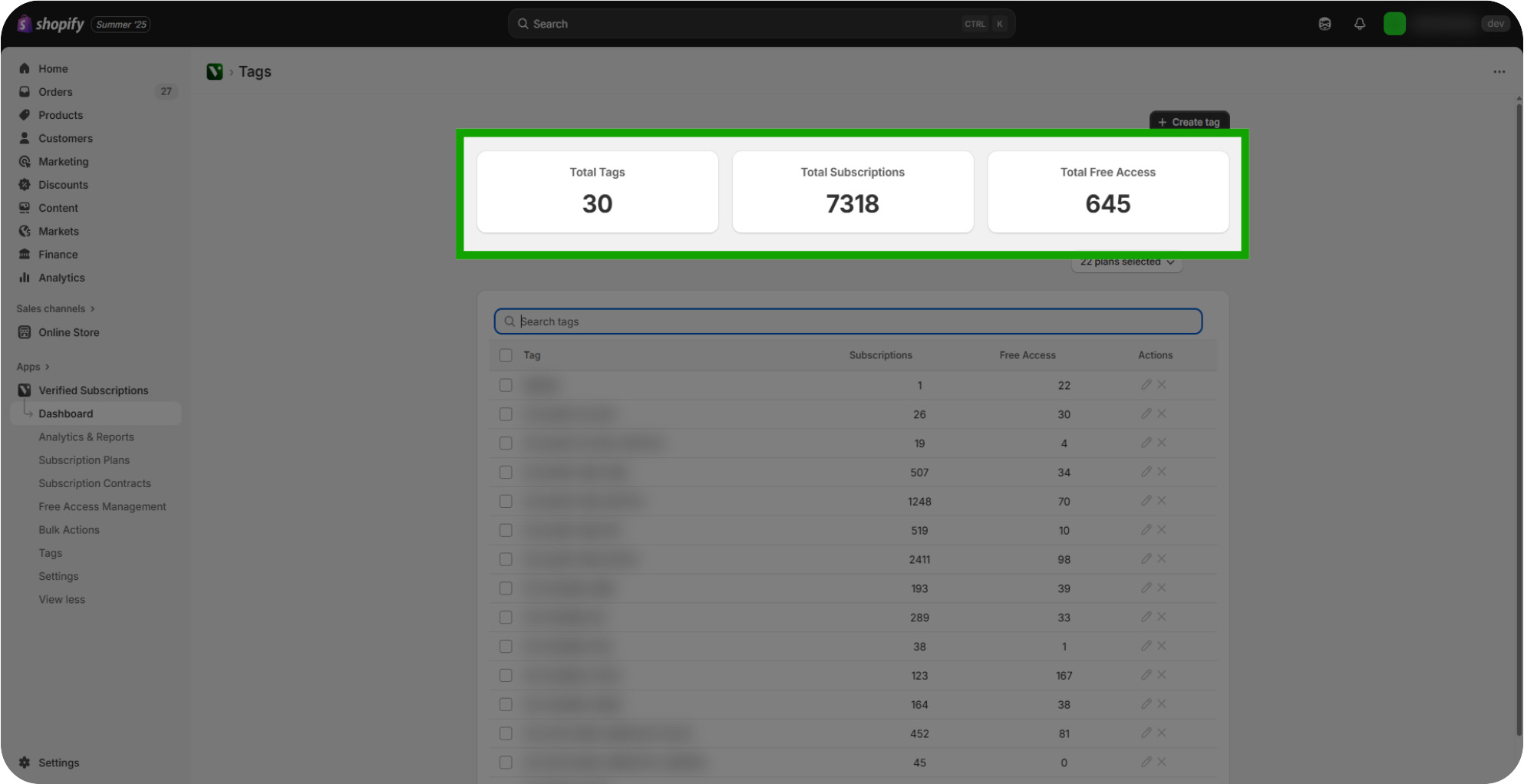Click the Search tags field
The image size is (1524, 784).
(848, 321)
